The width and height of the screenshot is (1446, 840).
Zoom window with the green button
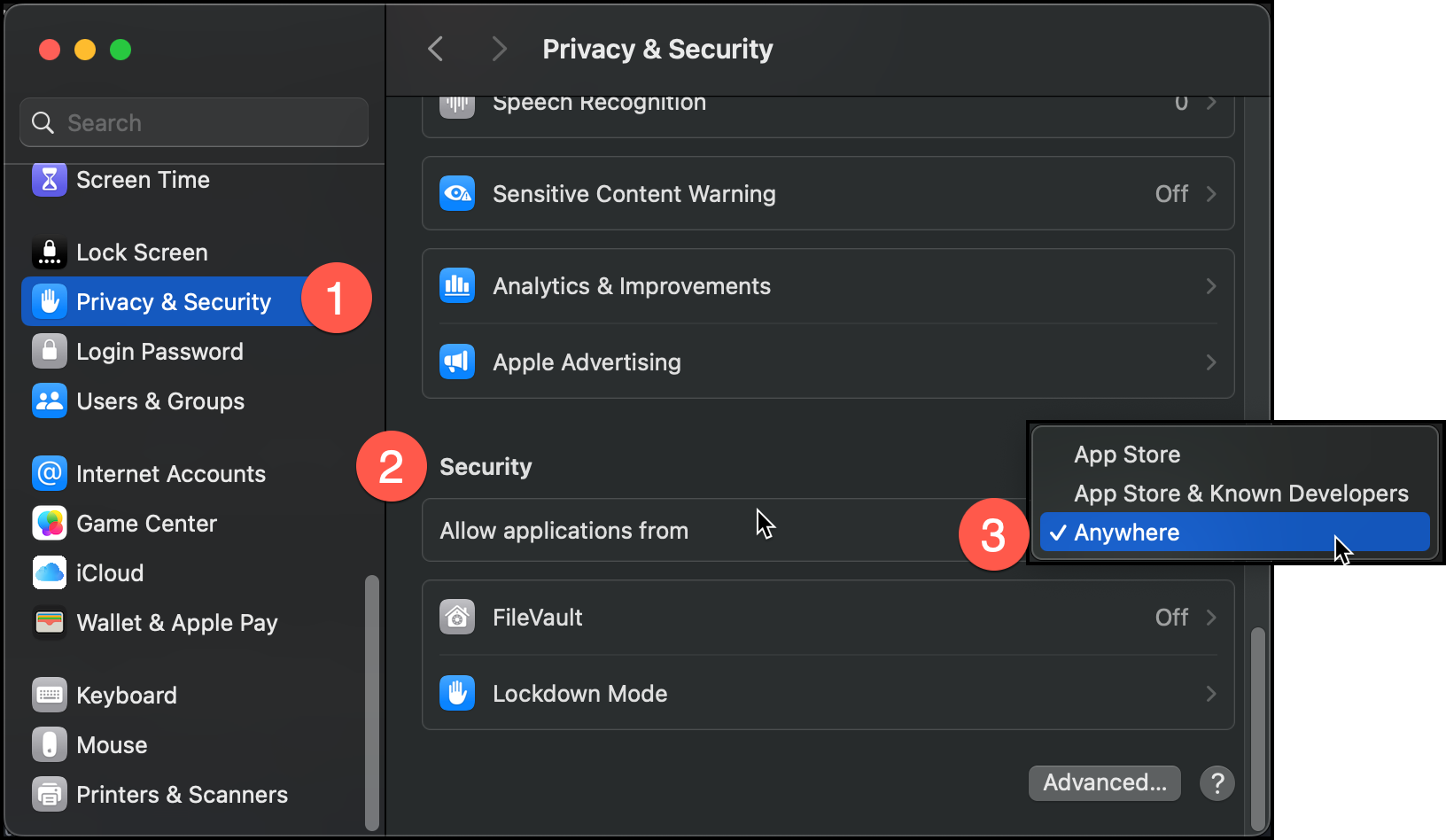(x=120, y=50)
